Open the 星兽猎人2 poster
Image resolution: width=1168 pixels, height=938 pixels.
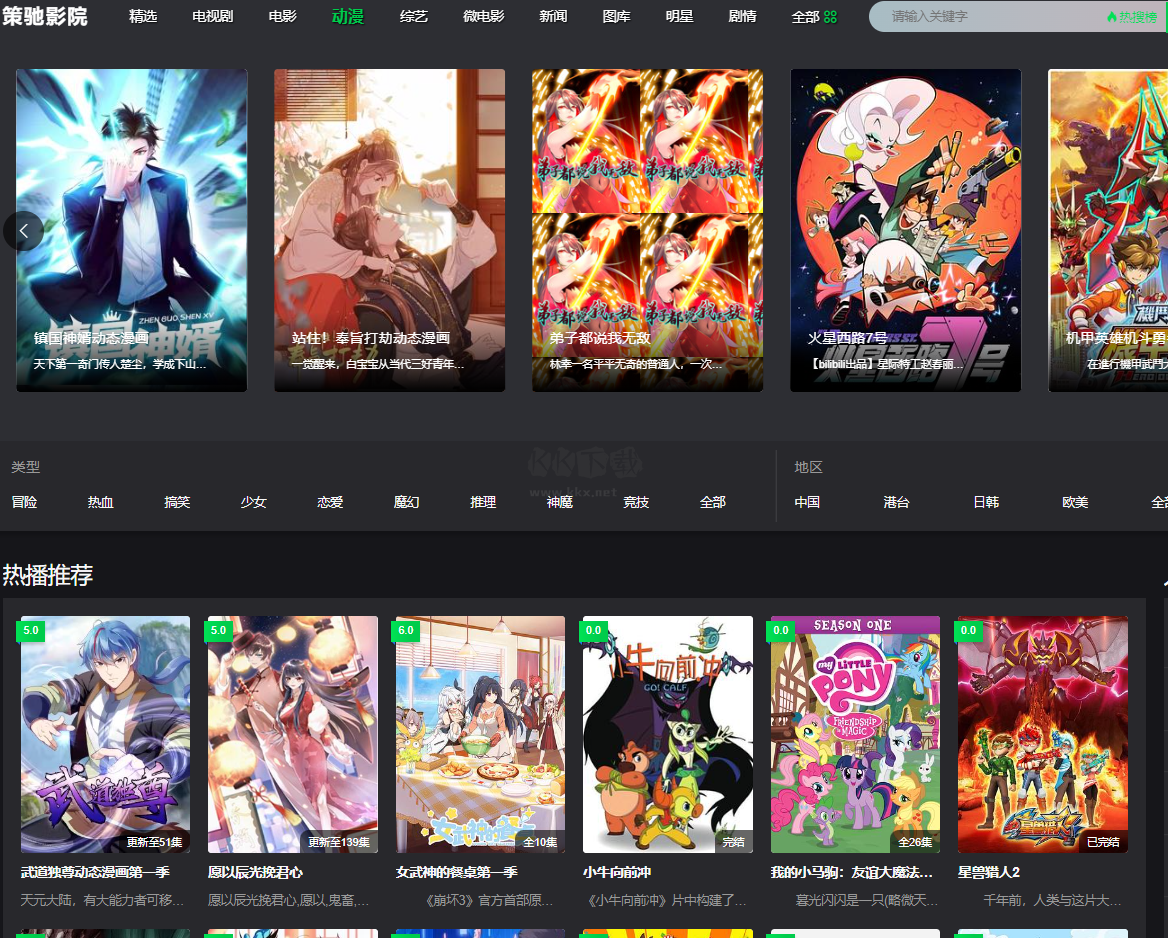pyautogui.click(x=1043, y=734)
